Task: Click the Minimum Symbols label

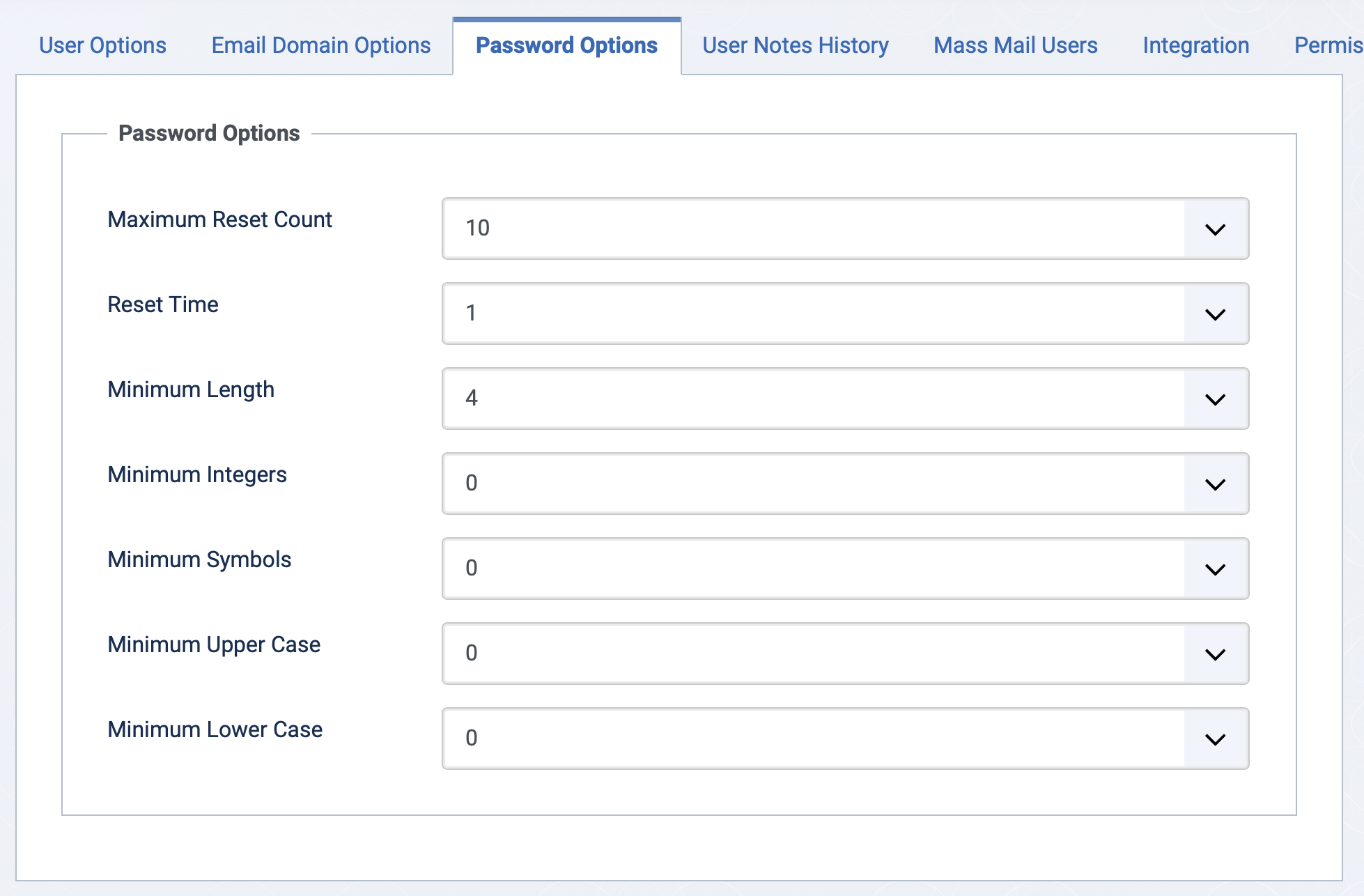Action: [x=199, y=559]
